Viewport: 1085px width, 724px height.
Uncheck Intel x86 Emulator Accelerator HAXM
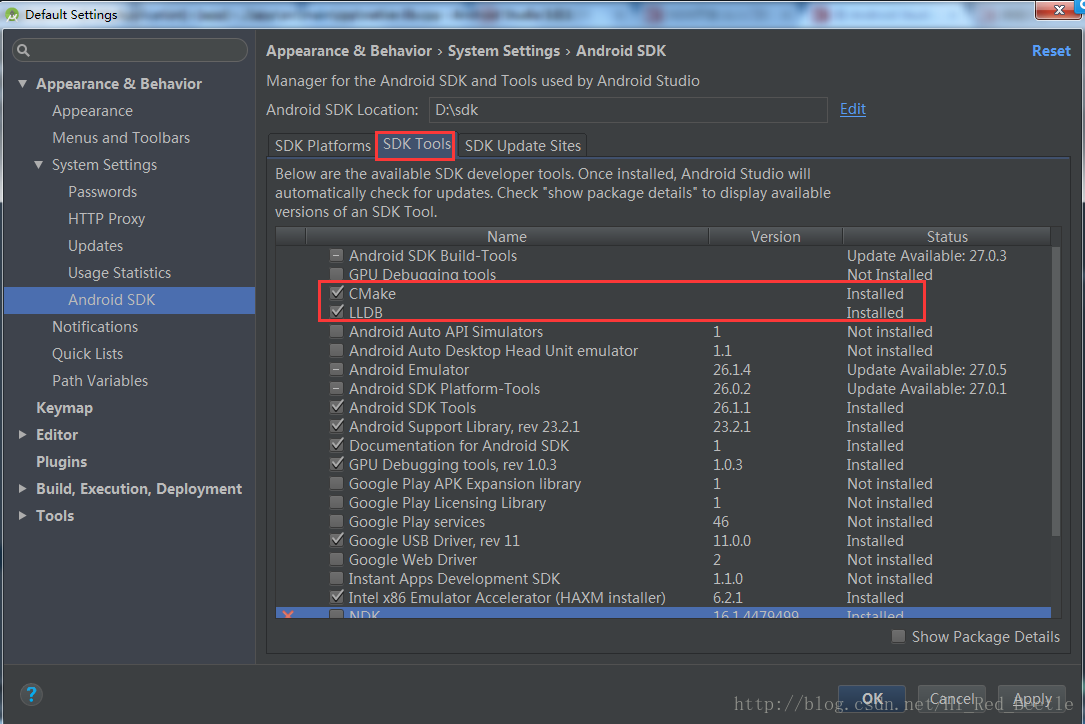tap(337, 597)
